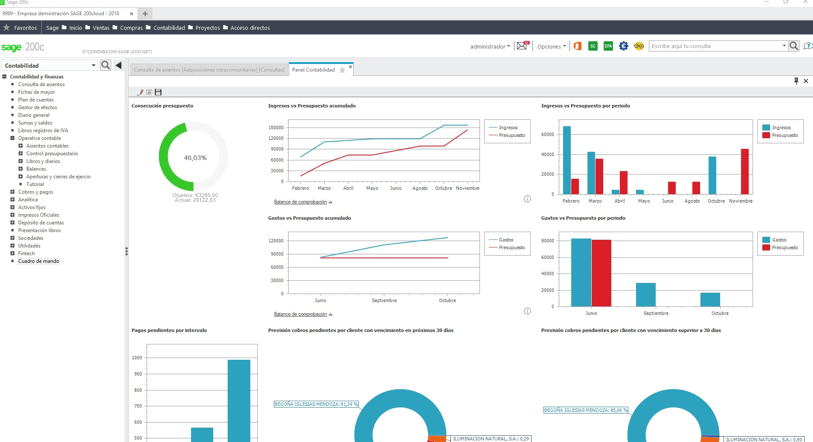The height and width of the screenshot is (442, 813).
Task: Open the administrador user dropdown
Action: [x=490, y=46]
